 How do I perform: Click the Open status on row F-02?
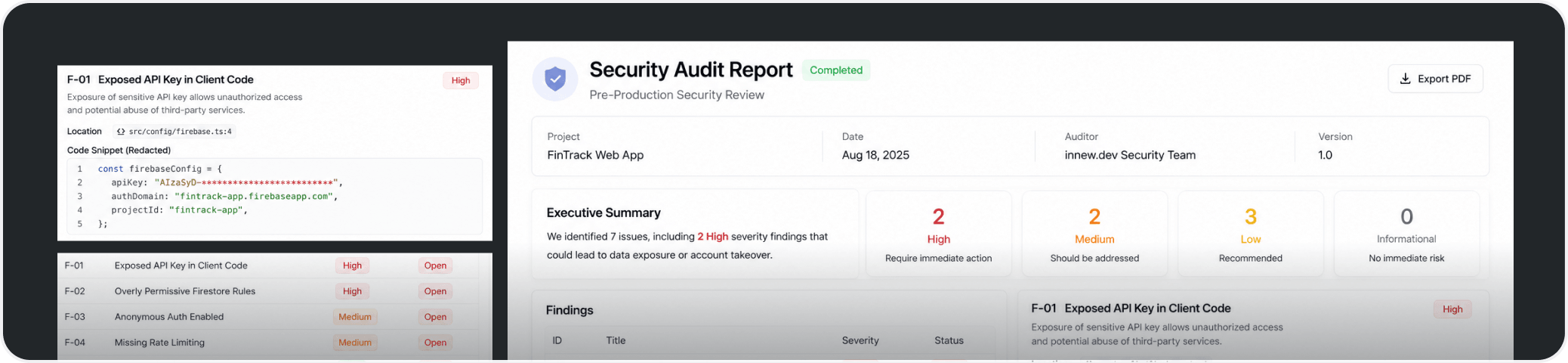click(435, 291)
